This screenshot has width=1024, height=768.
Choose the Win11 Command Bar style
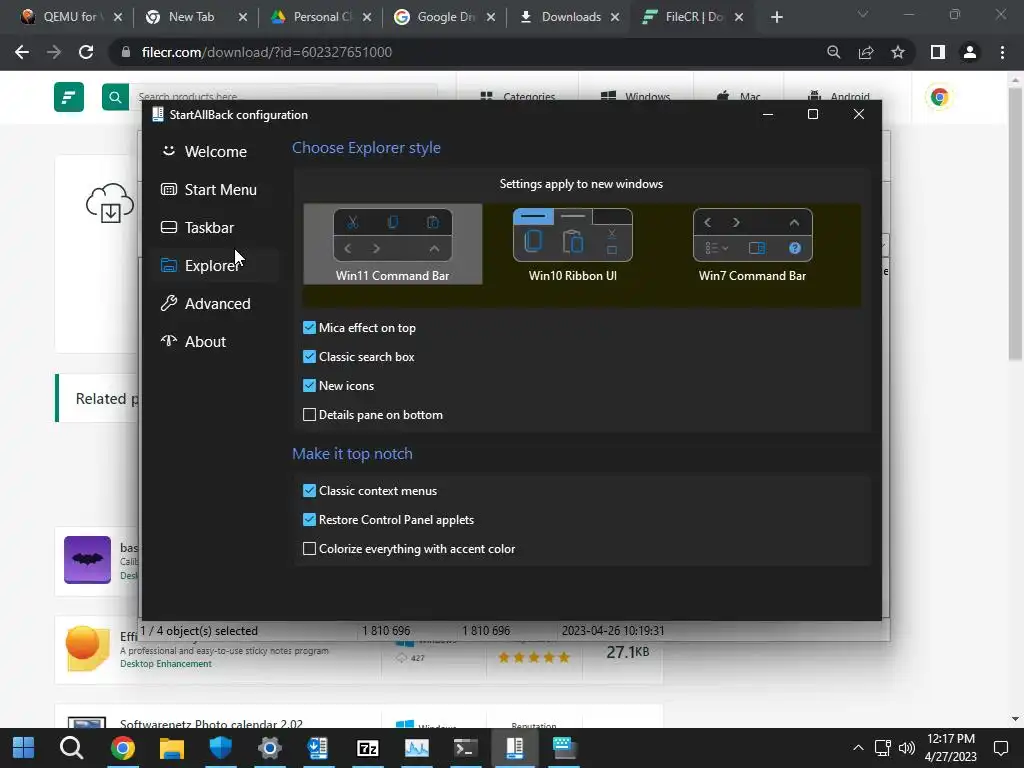(x=392, y=244)
